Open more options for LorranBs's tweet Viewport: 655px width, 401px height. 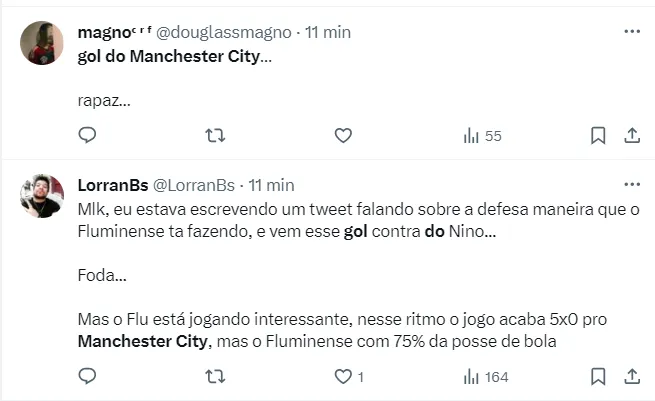click(632, 185)
